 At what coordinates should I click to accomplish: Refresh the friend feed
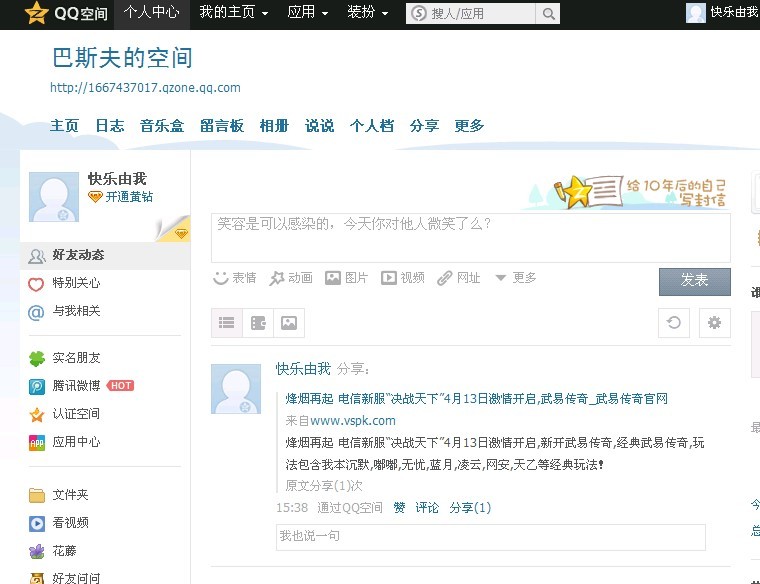coord(674,323)
